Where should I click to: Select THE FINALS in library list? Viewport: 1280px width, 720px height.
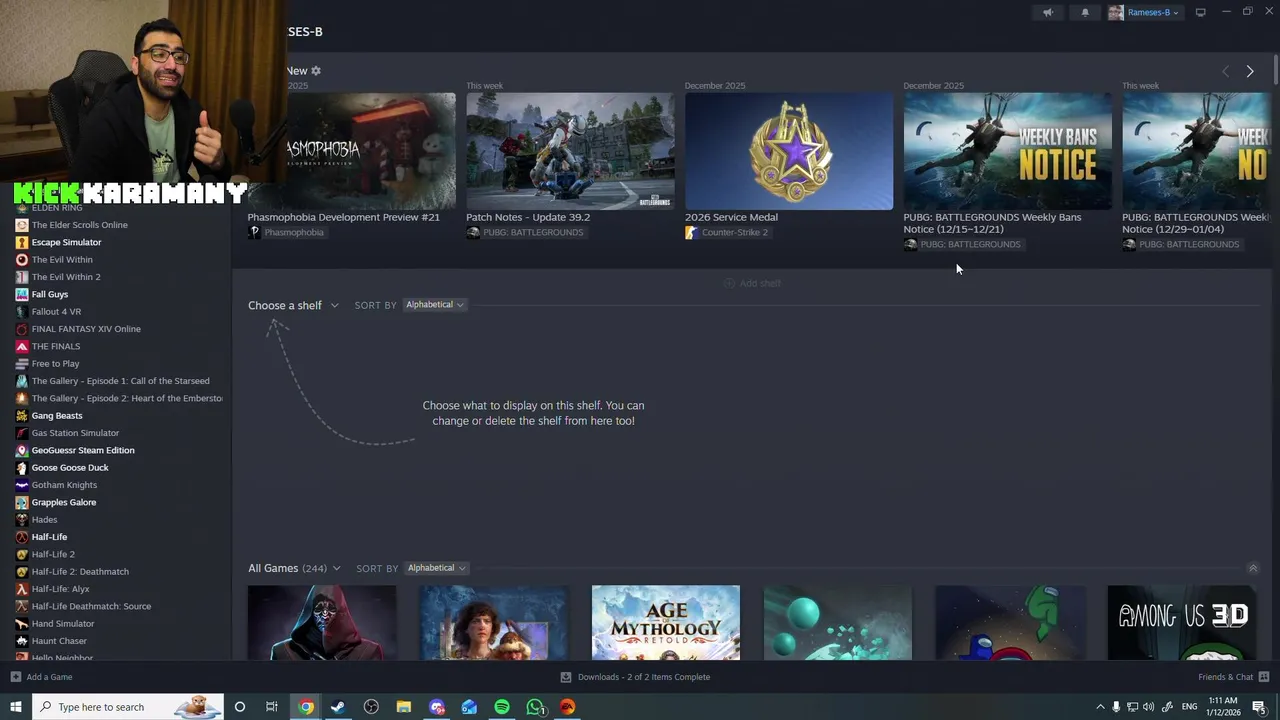point(56,346)
